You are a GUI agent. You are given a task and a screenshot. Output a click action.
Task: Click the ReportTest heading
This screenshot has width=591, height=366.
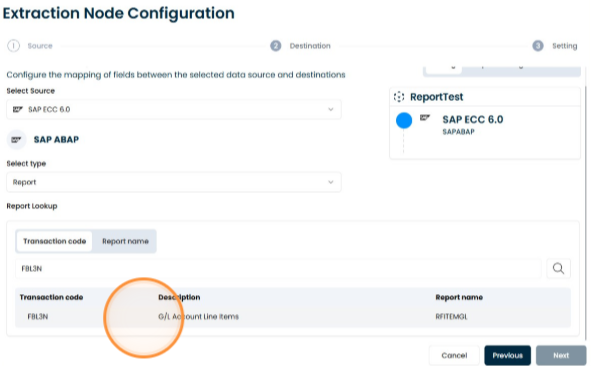click(x=436, y=97)
